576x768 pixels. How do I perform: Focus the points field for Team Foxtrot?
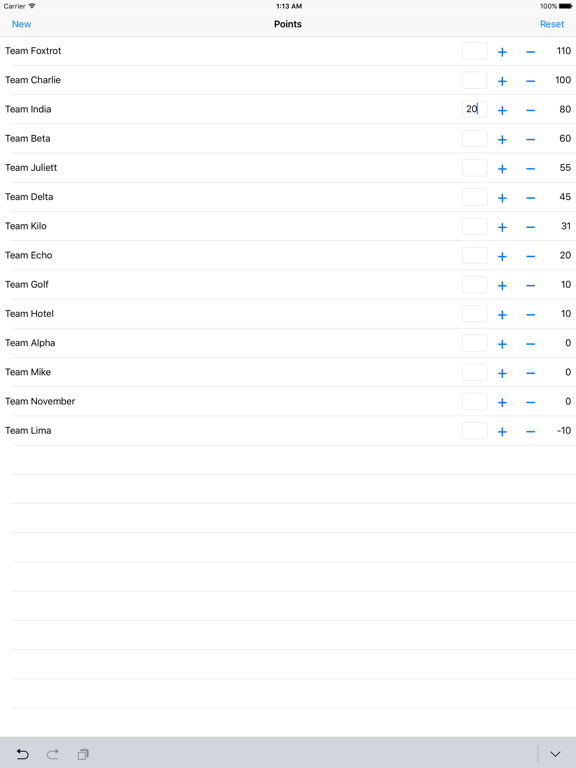click(x=475, y=51)
